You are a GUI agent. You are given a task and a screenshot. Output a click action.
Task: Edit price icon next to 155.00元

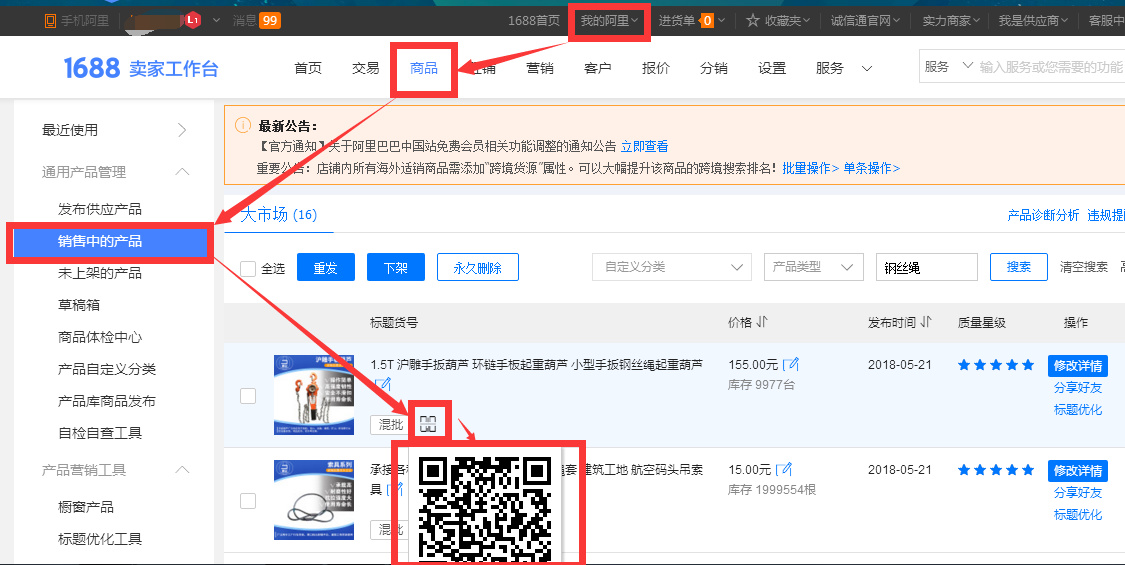tap(791, 365)
